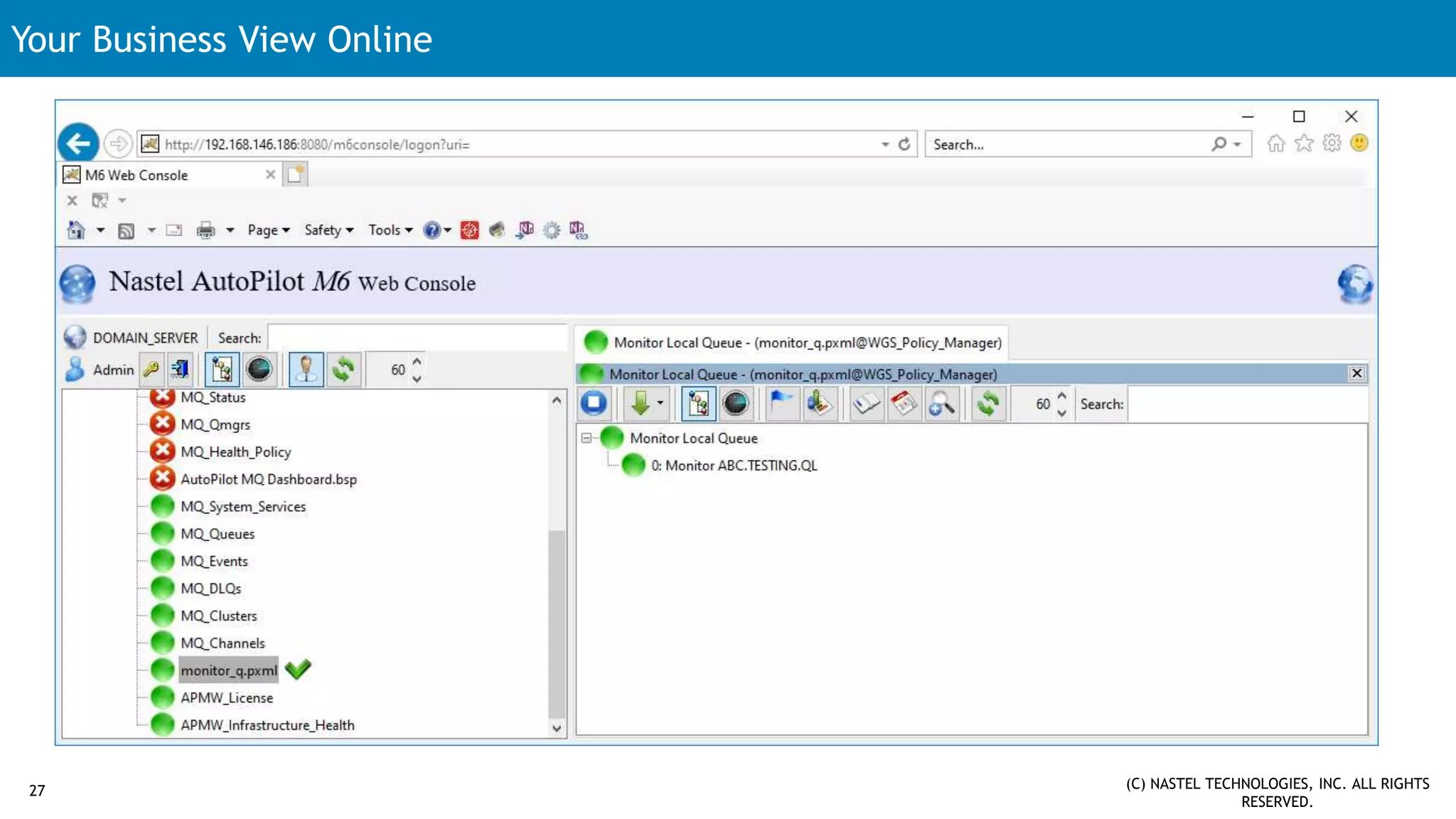Collapse the Monitor Local Queue tree node
This screenshot has width=1456, height=819.
point(586,438)
